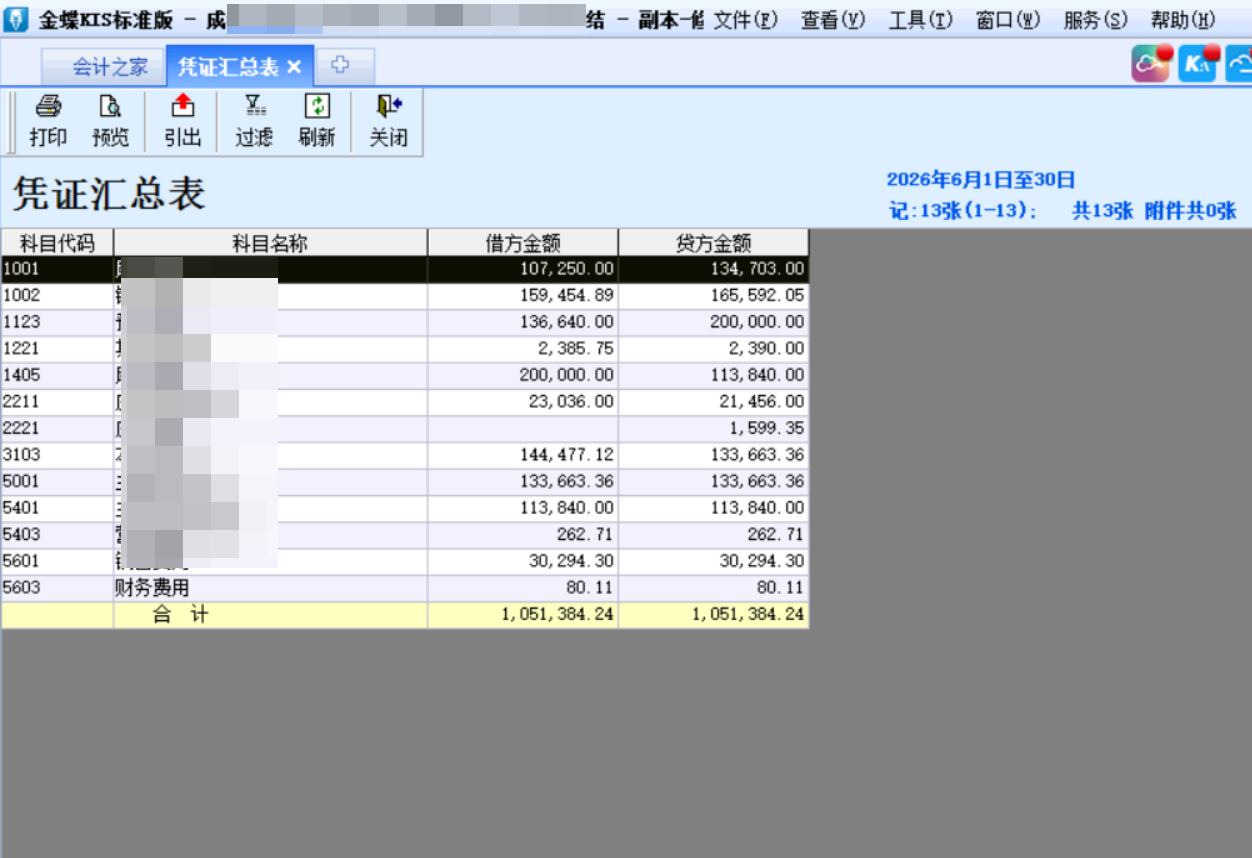The height and width of the screenshot is (858, 1252).
Task: Click credit amount 165,592.05
Action: [714, 296]
